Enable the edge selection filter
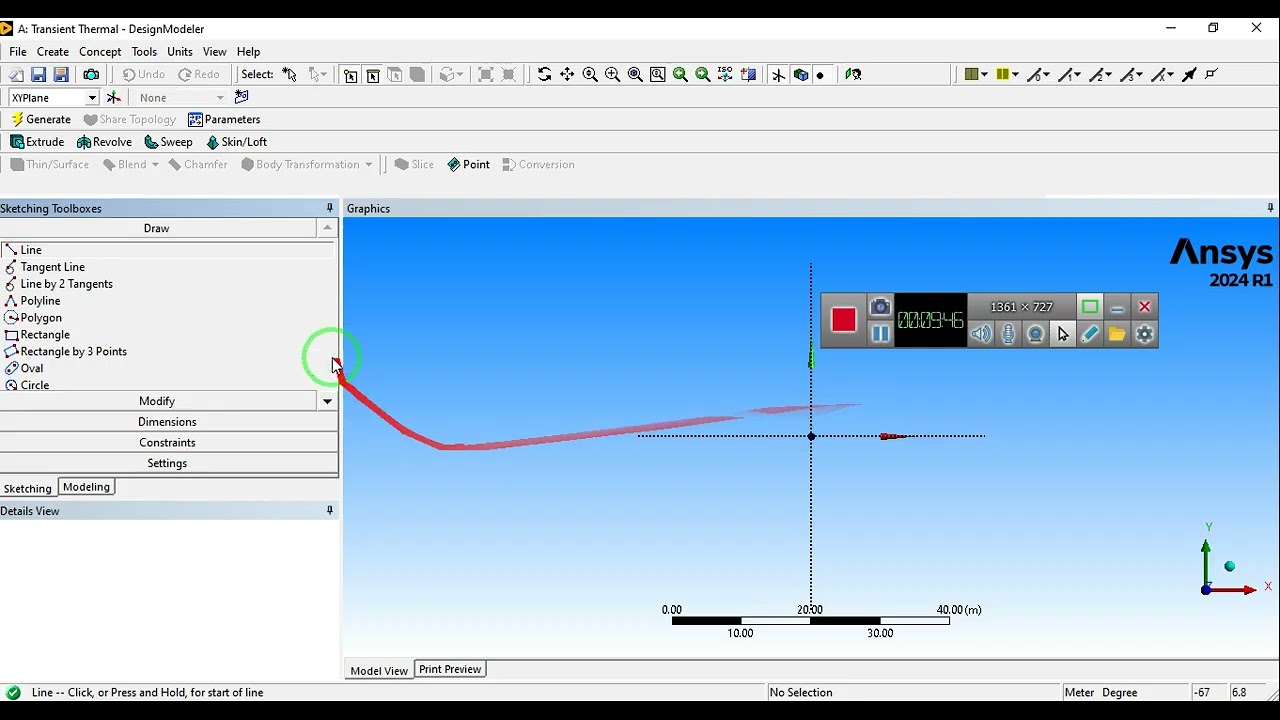The height and width of the screenshot is (720, 1280). click(x=373, y=75)
